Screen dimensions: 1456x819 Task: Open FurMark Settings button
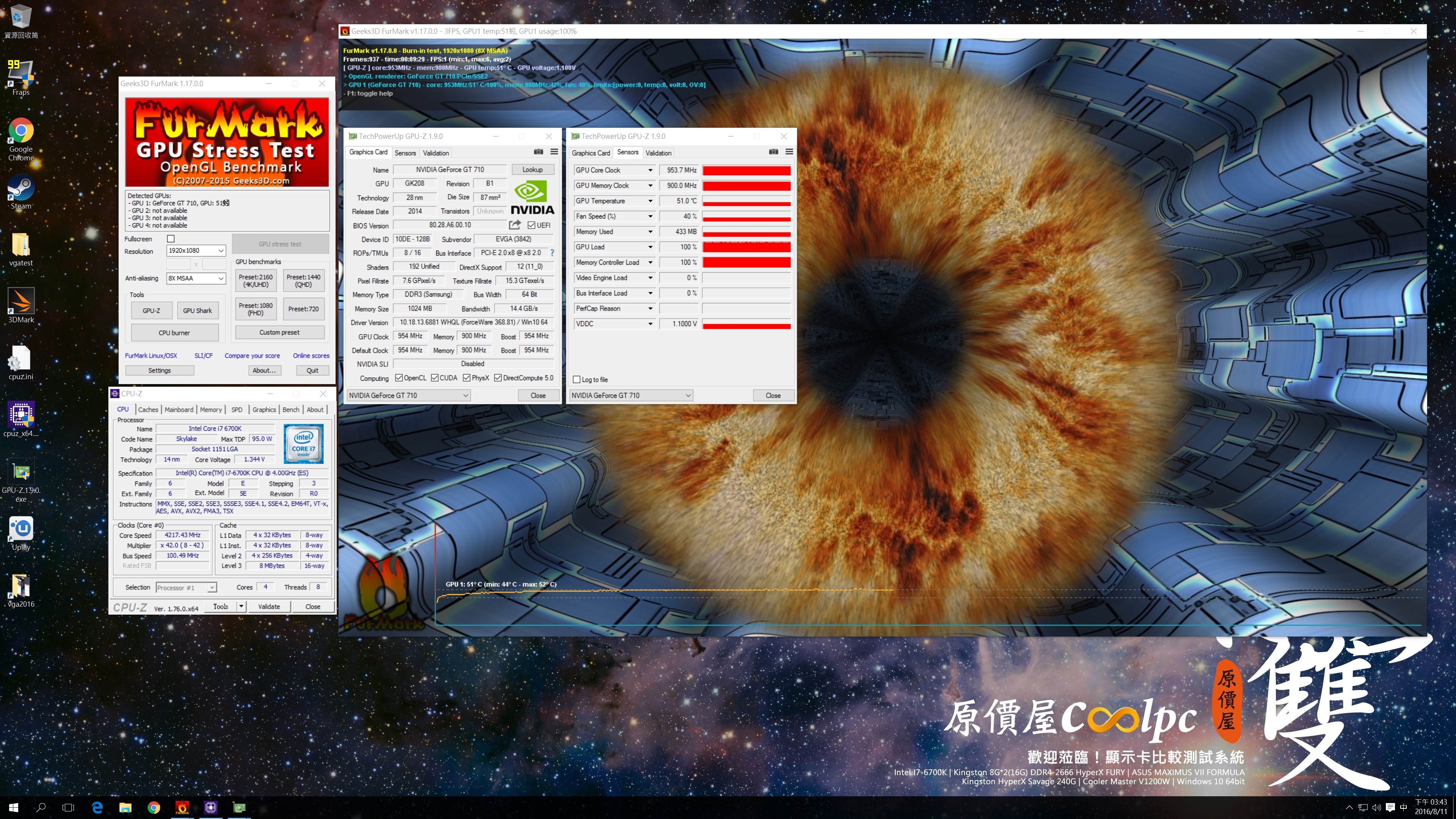click(x=159, y=370)
